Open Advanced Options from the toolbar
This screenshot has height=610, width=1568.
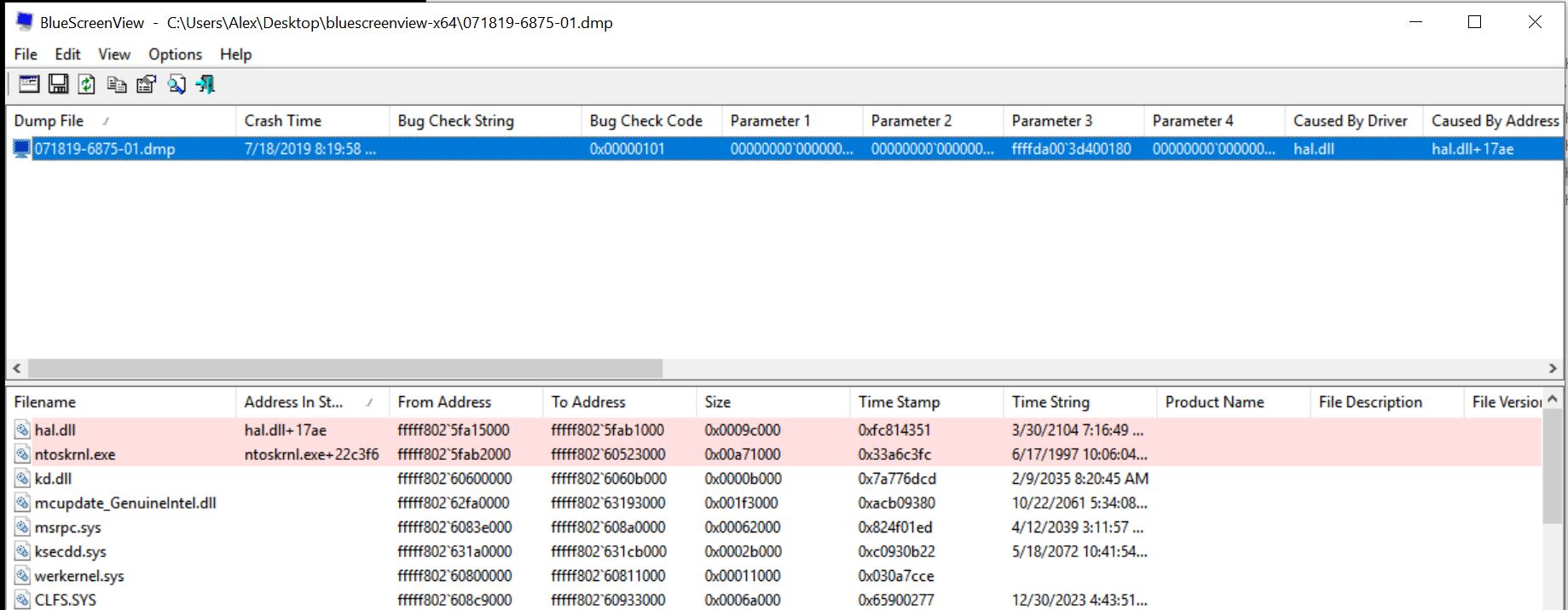(29, 83)
